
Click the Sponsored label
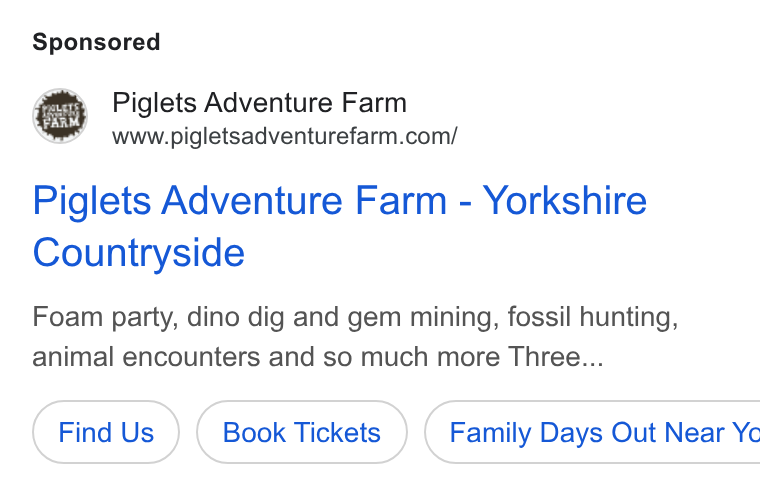[x=96, y=42]
